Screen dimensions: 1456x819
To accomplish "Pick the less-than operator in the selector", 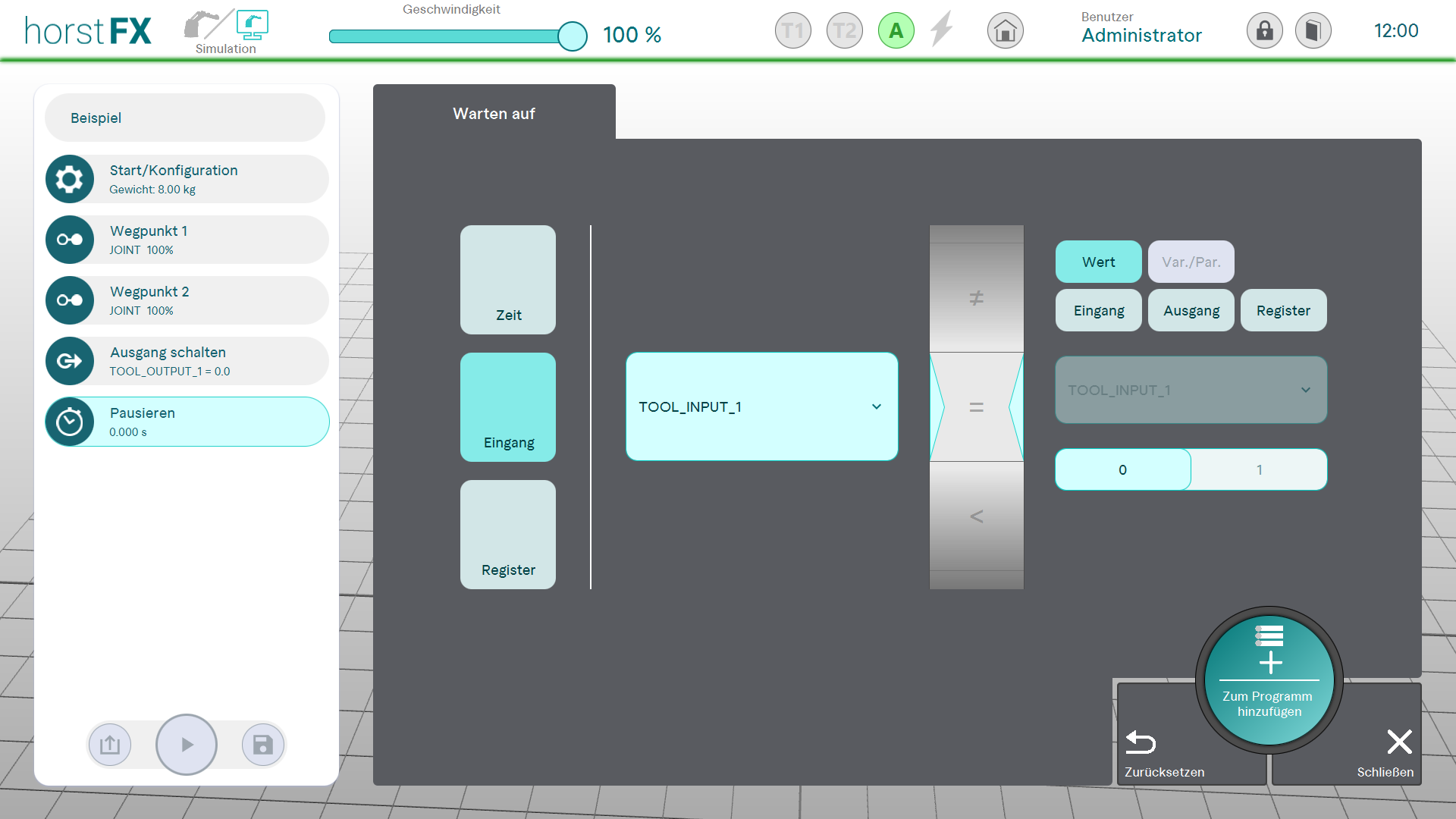I will point(976,516).
